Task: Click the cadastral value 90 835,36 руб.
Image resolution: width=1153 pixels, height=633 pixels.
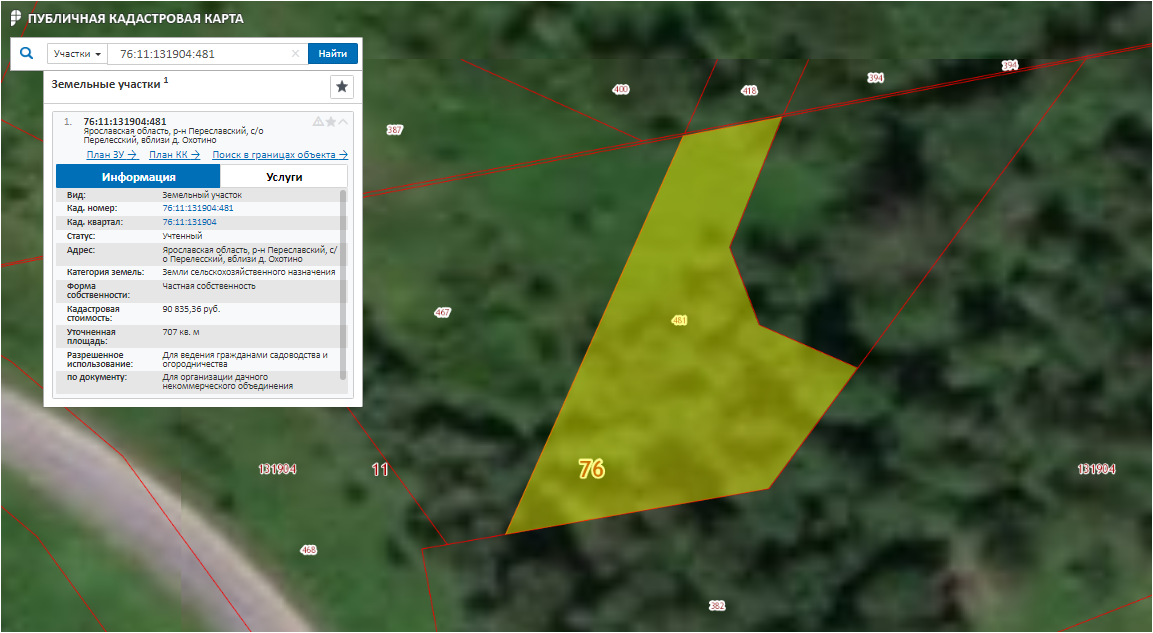Action: point(191,310)
